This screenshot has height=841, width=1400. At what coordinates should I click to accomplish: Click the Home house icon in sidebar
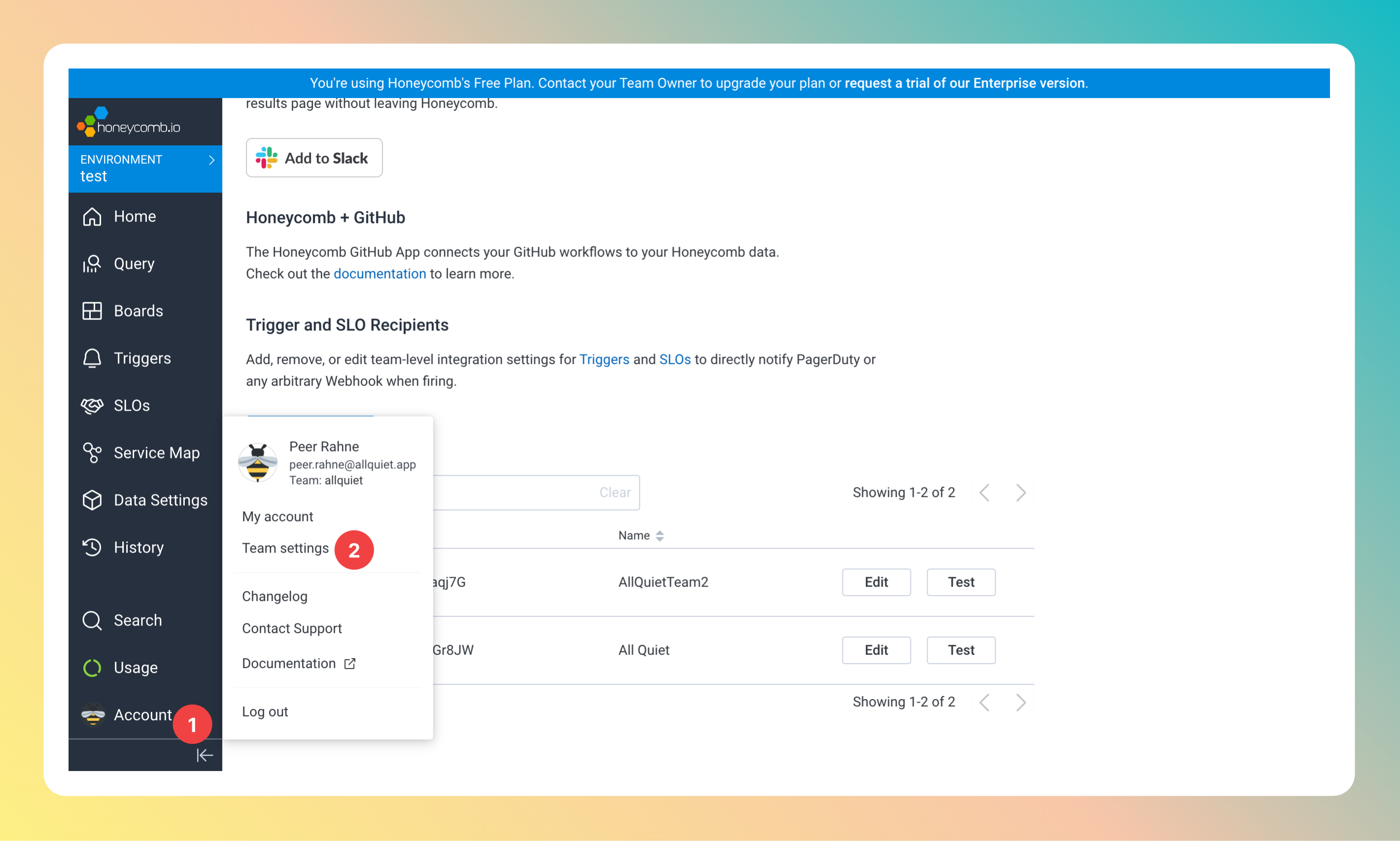[x=92, y=216]
